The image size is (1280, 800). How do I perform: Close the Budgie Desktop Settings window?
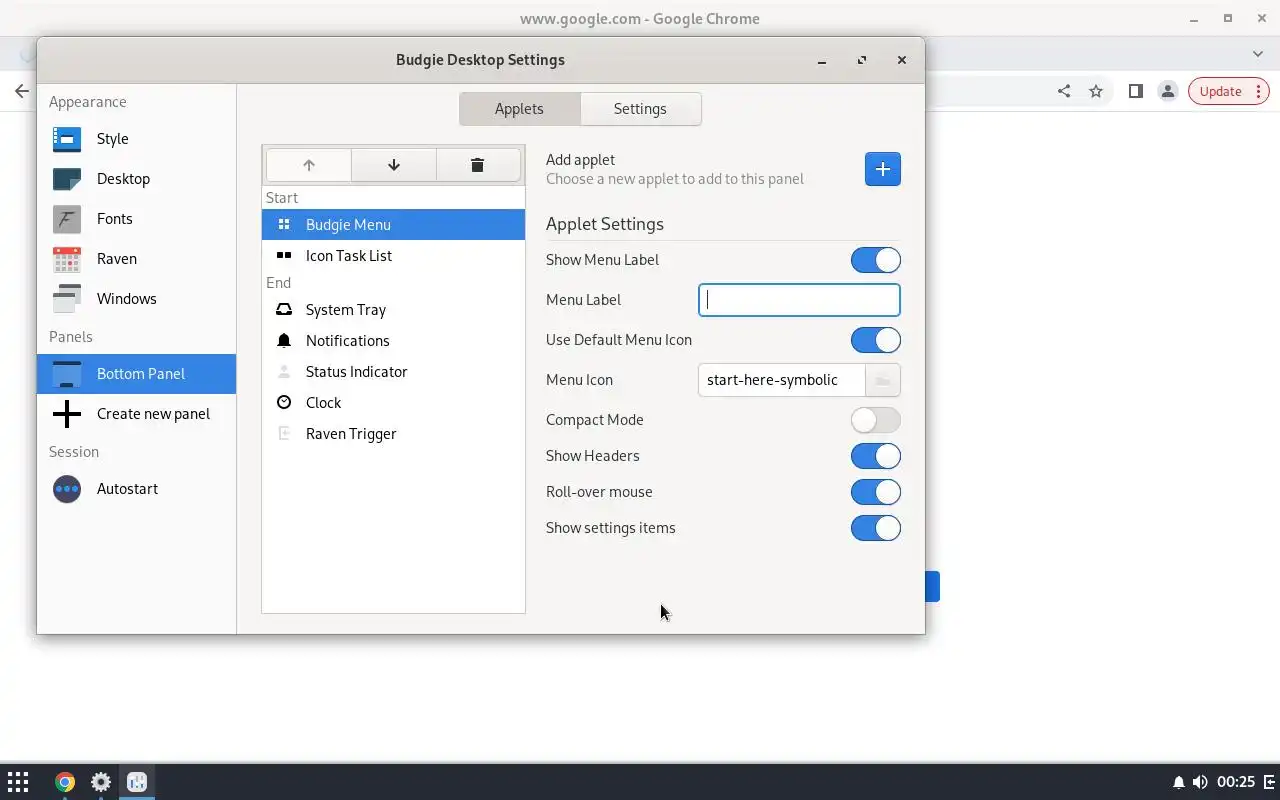pos(902,60)
